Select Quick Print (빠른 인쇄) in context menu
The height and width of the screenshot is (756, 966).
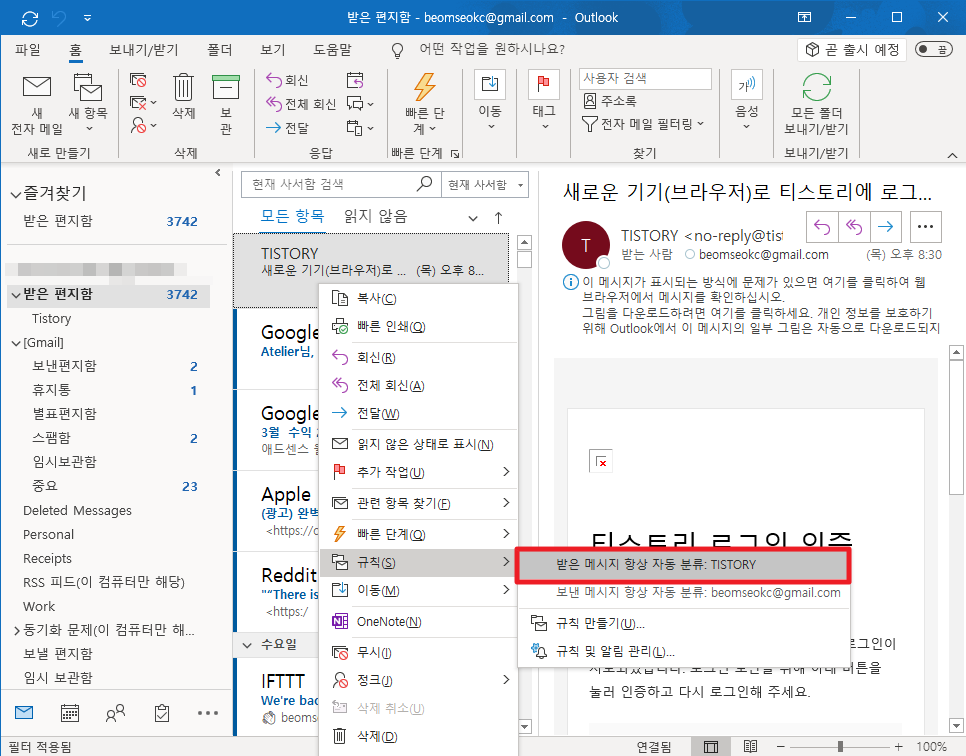(418, 327)
